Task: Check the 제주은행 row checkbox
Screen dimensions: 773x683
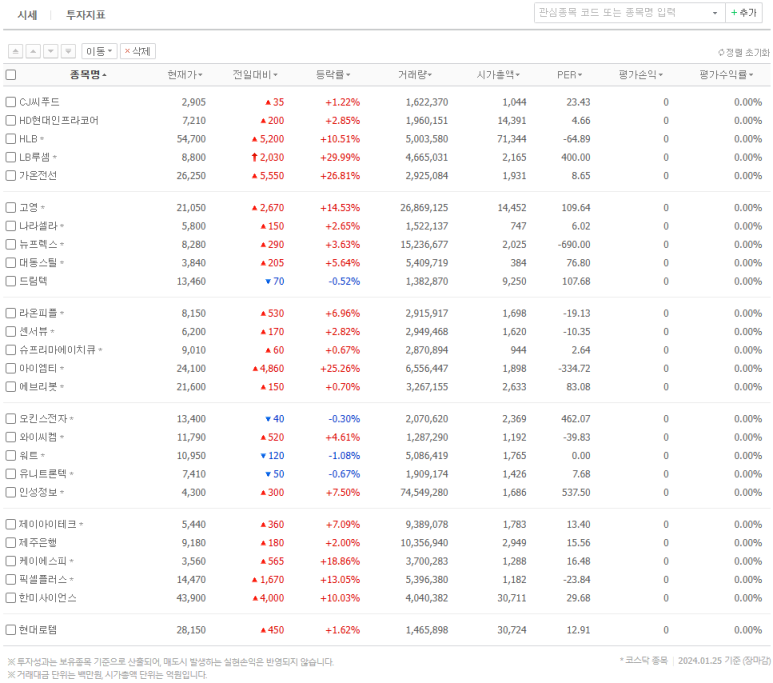Action: tap(11, 542)
